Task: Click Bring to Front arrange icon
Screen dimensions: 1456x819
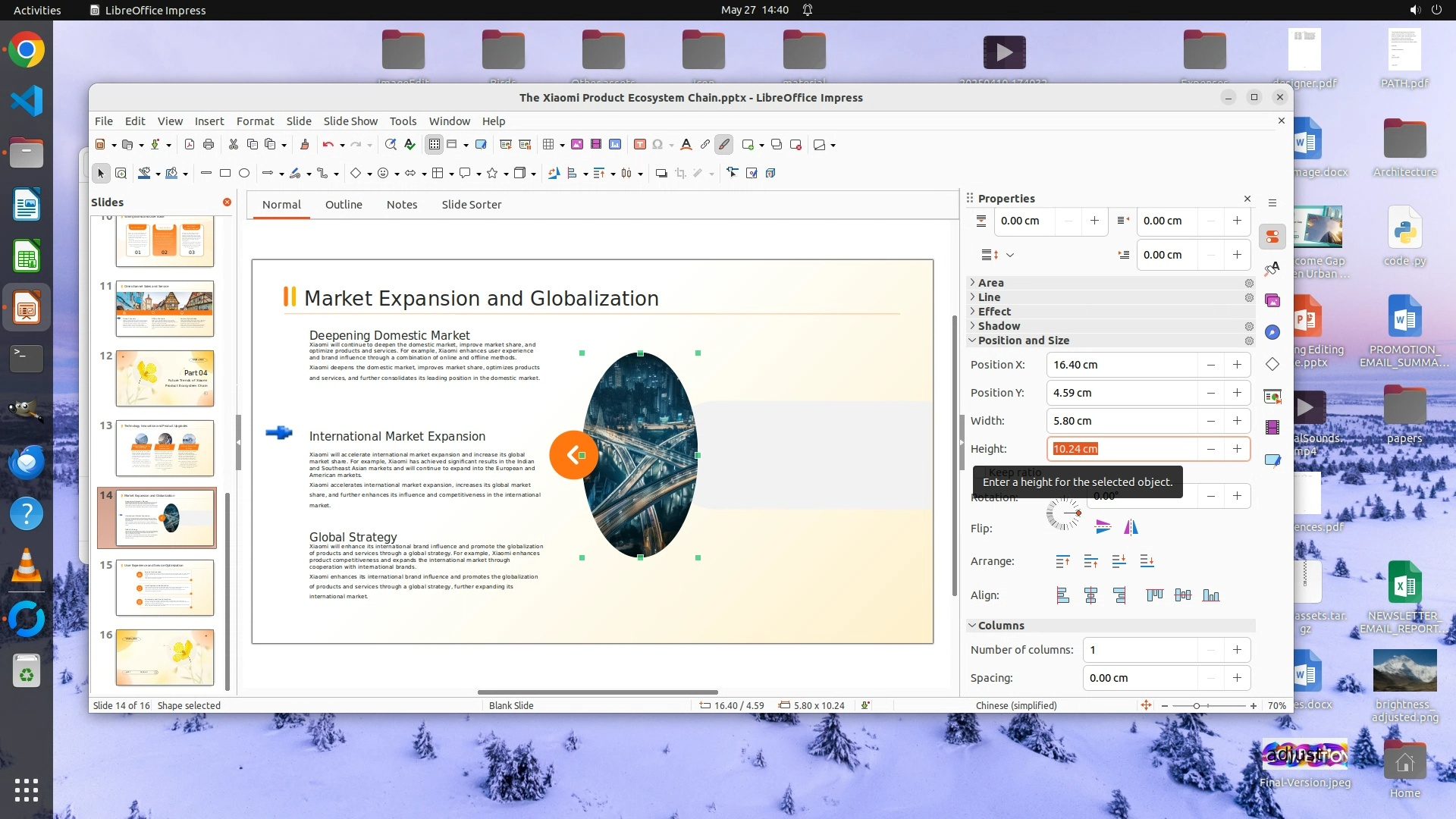Action: [x=1062, y=561]
